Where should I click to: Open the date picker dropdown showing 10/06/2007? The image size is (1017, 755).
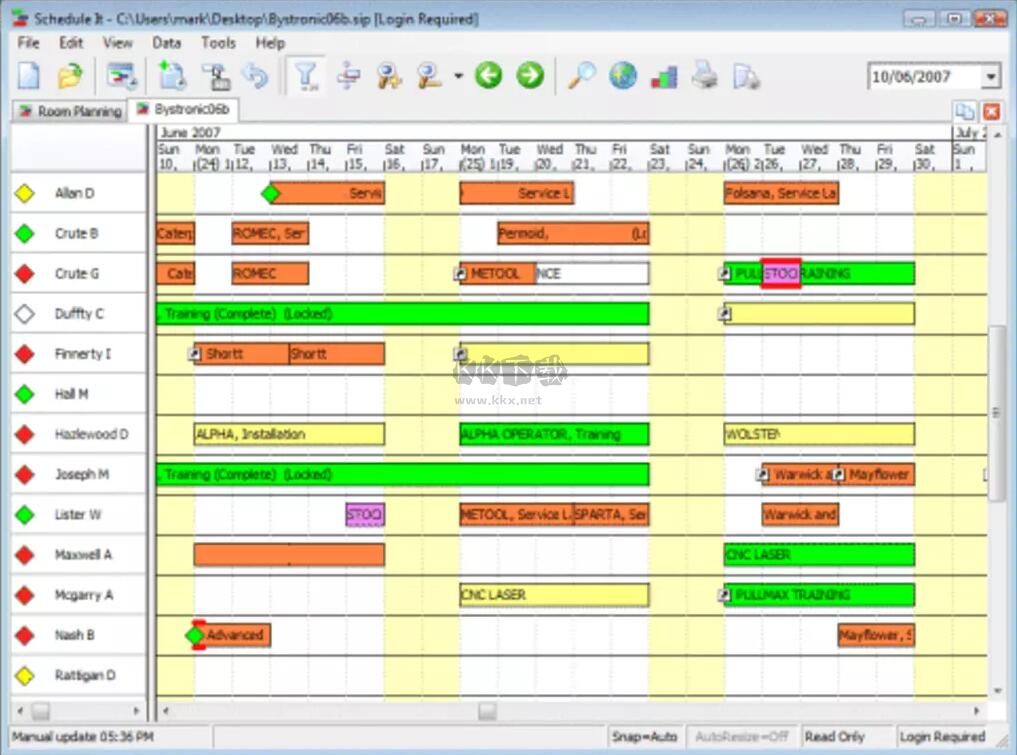pos(991,76)
